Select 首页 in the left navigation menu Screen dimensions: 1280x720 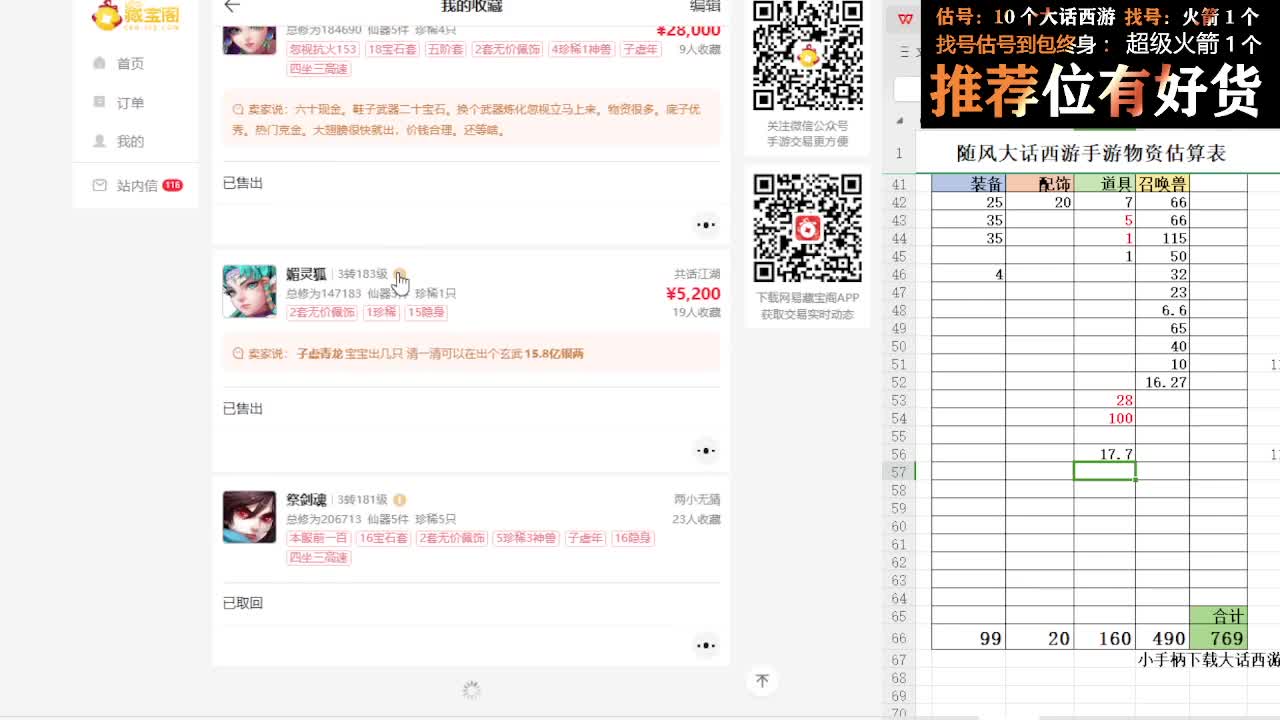[x=131, y=62]
